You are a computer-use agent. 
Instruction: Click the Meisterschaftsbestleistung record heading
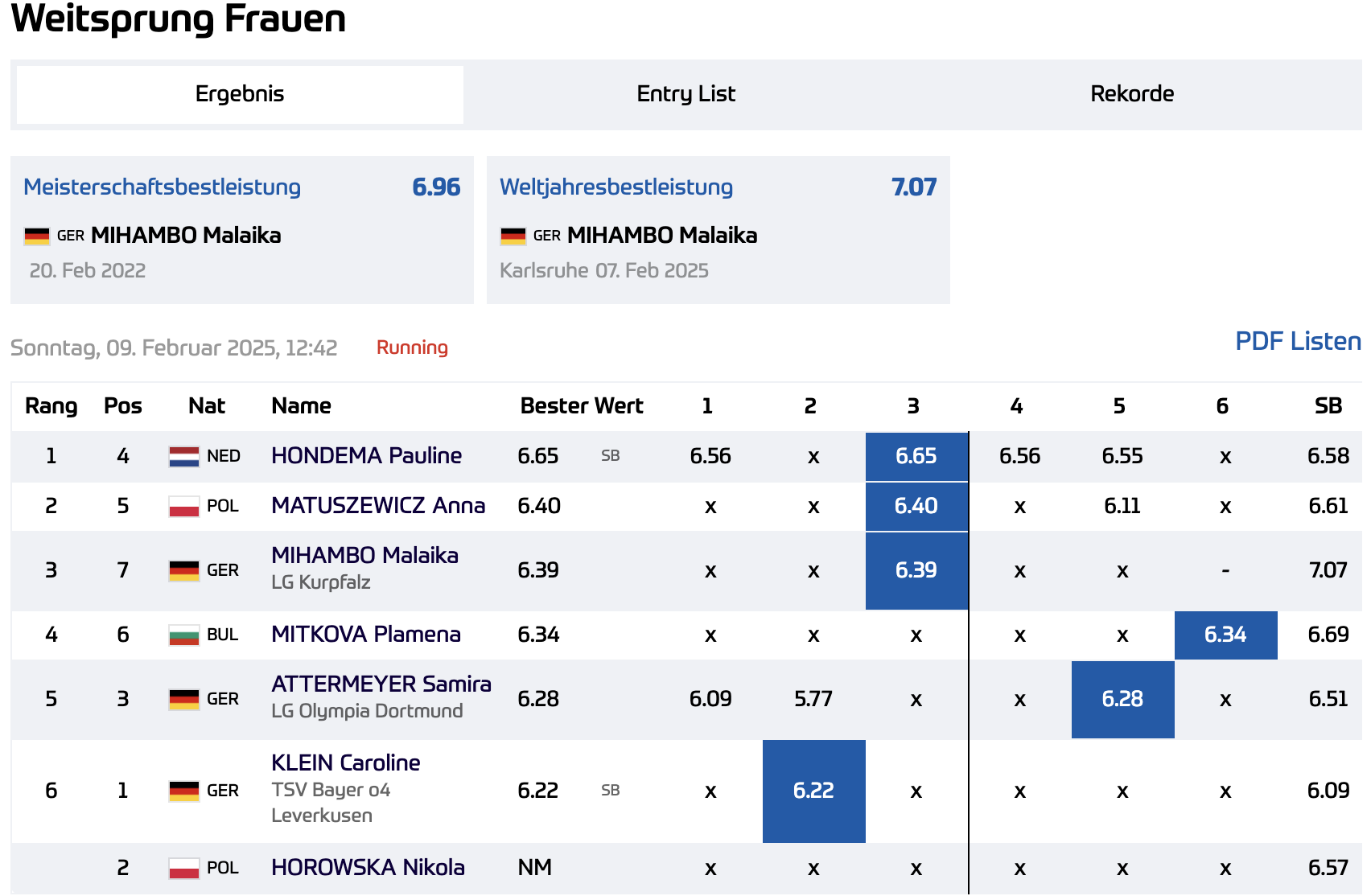tap(162, 187)
